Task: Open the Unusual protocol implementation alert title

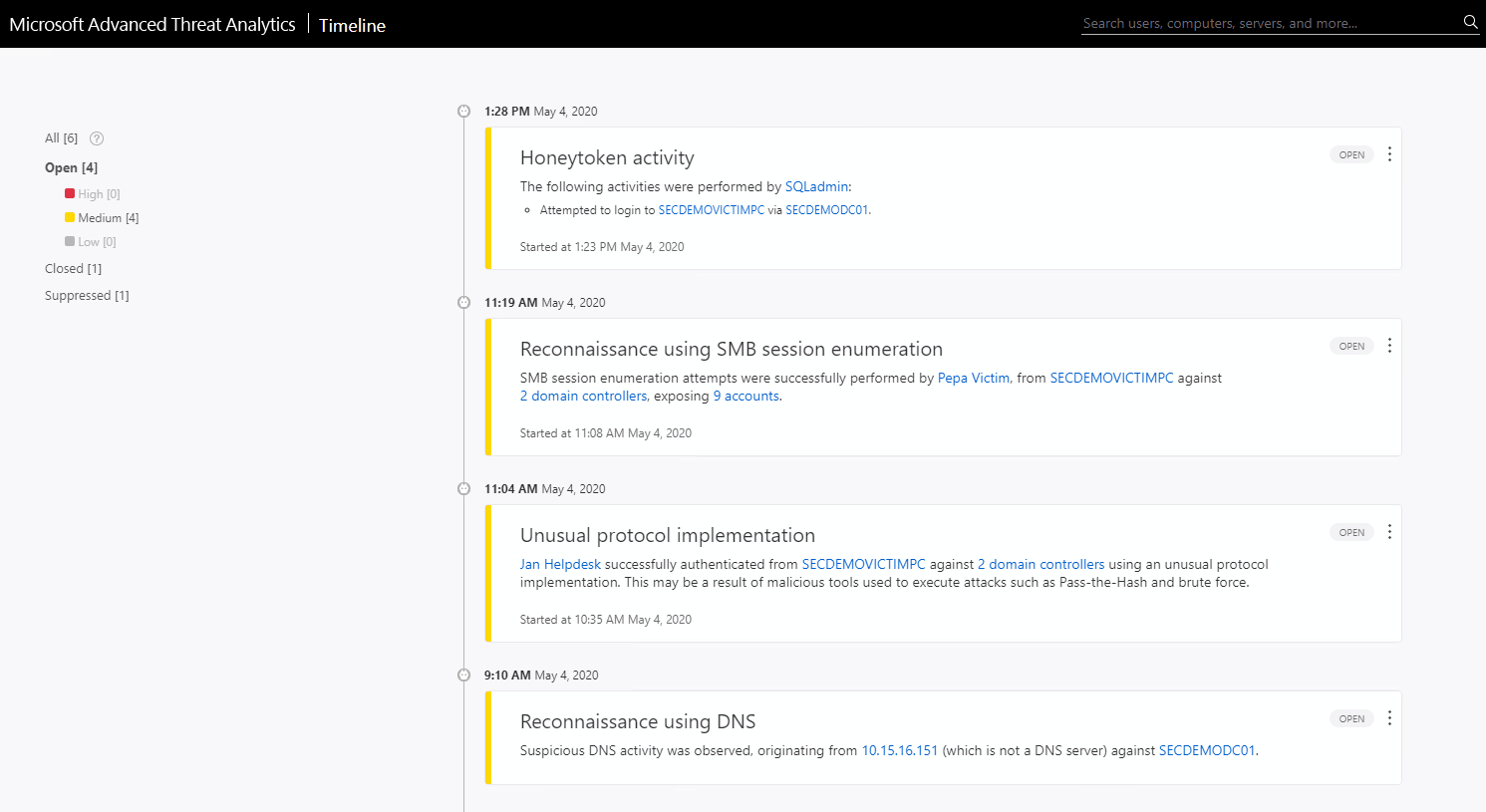Action: tap(668, 535)
